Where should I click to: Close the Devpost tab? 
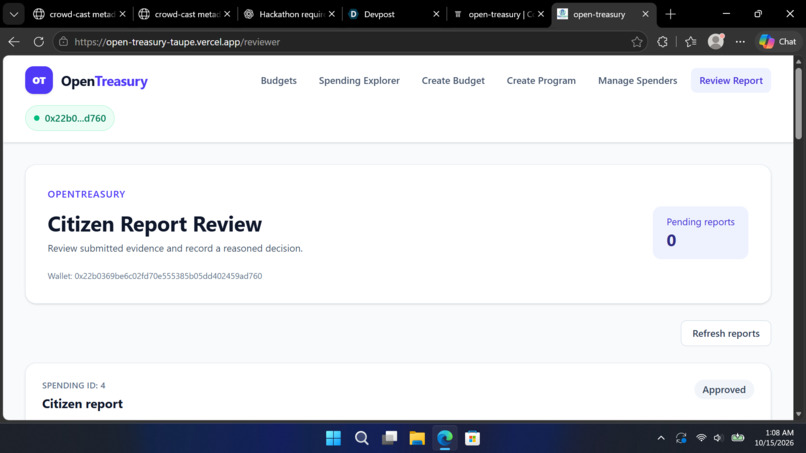pos(436,14)
